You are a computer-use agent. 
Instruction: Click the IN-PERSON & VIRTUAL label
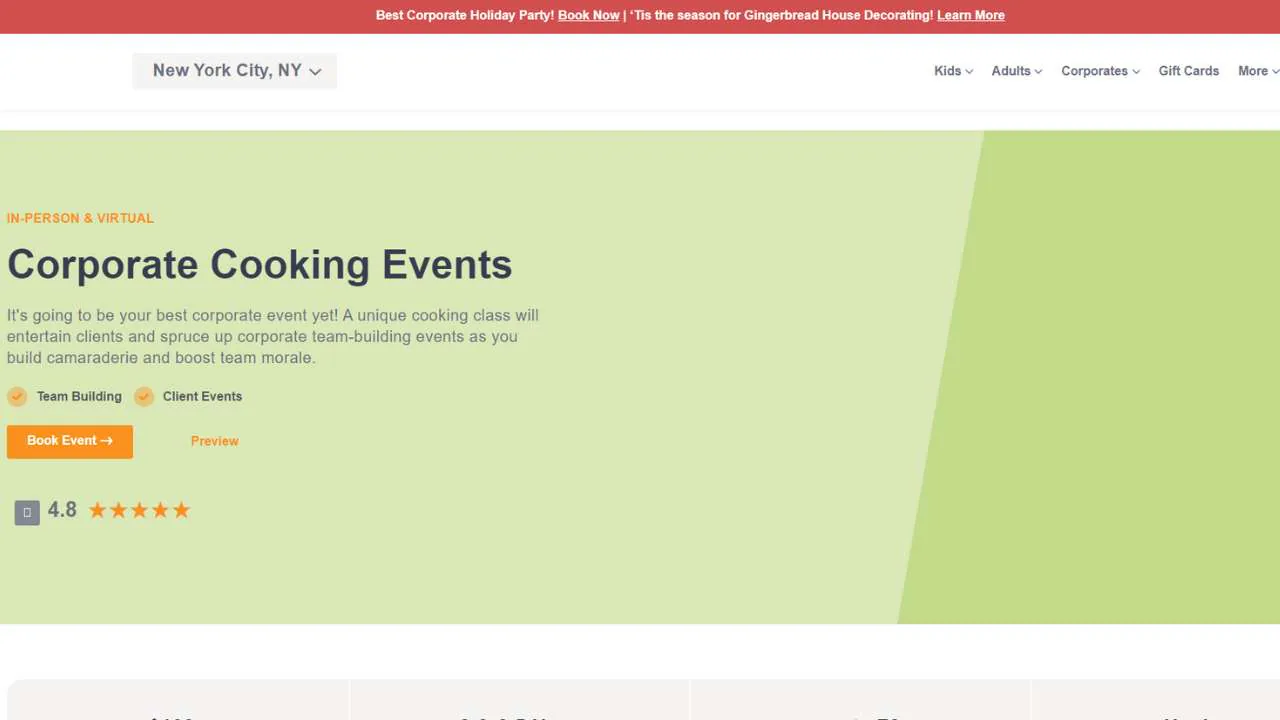(x=80, y=218)
